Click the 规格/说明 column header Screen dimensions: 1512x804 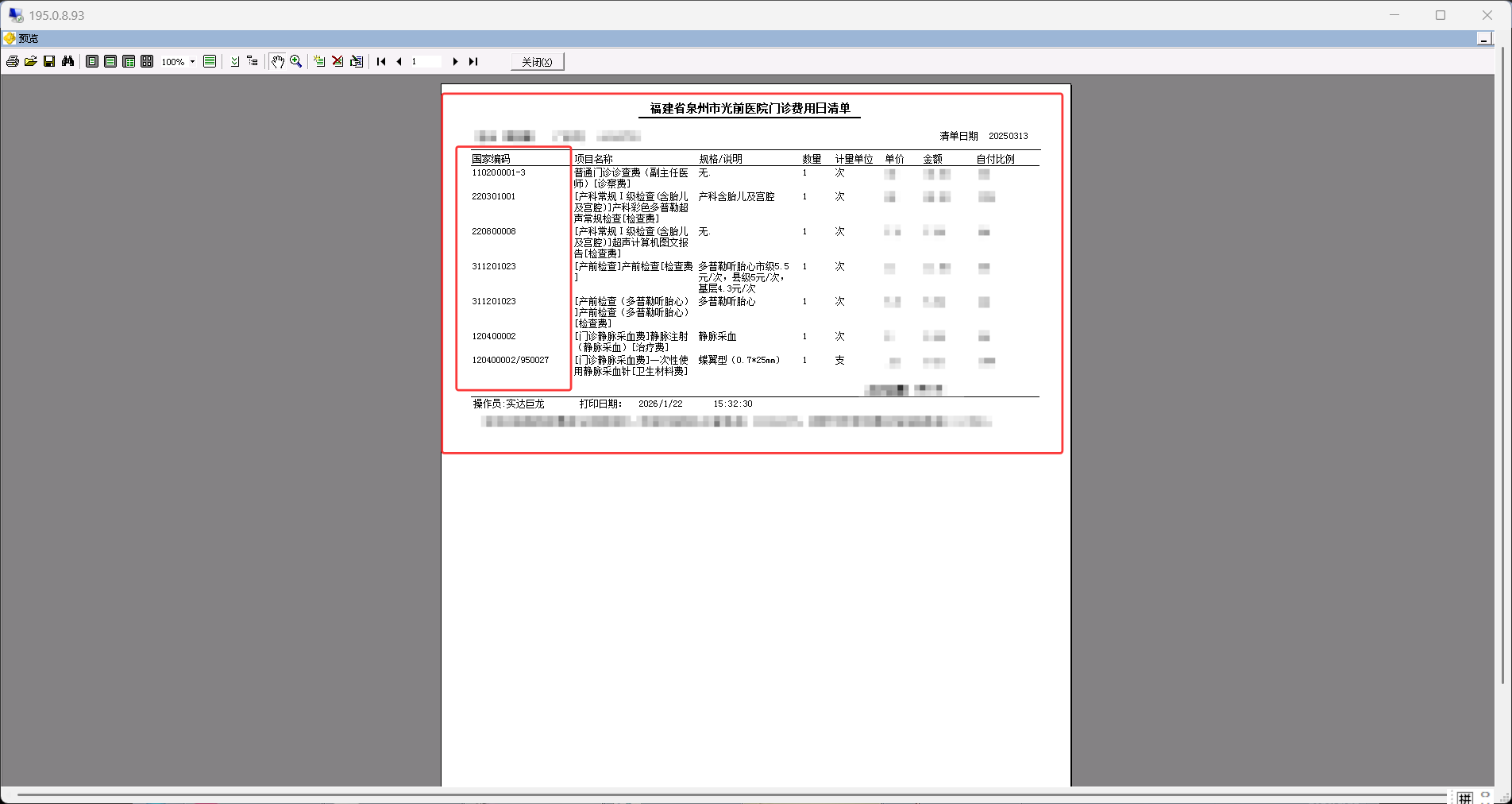click(720, 159)
